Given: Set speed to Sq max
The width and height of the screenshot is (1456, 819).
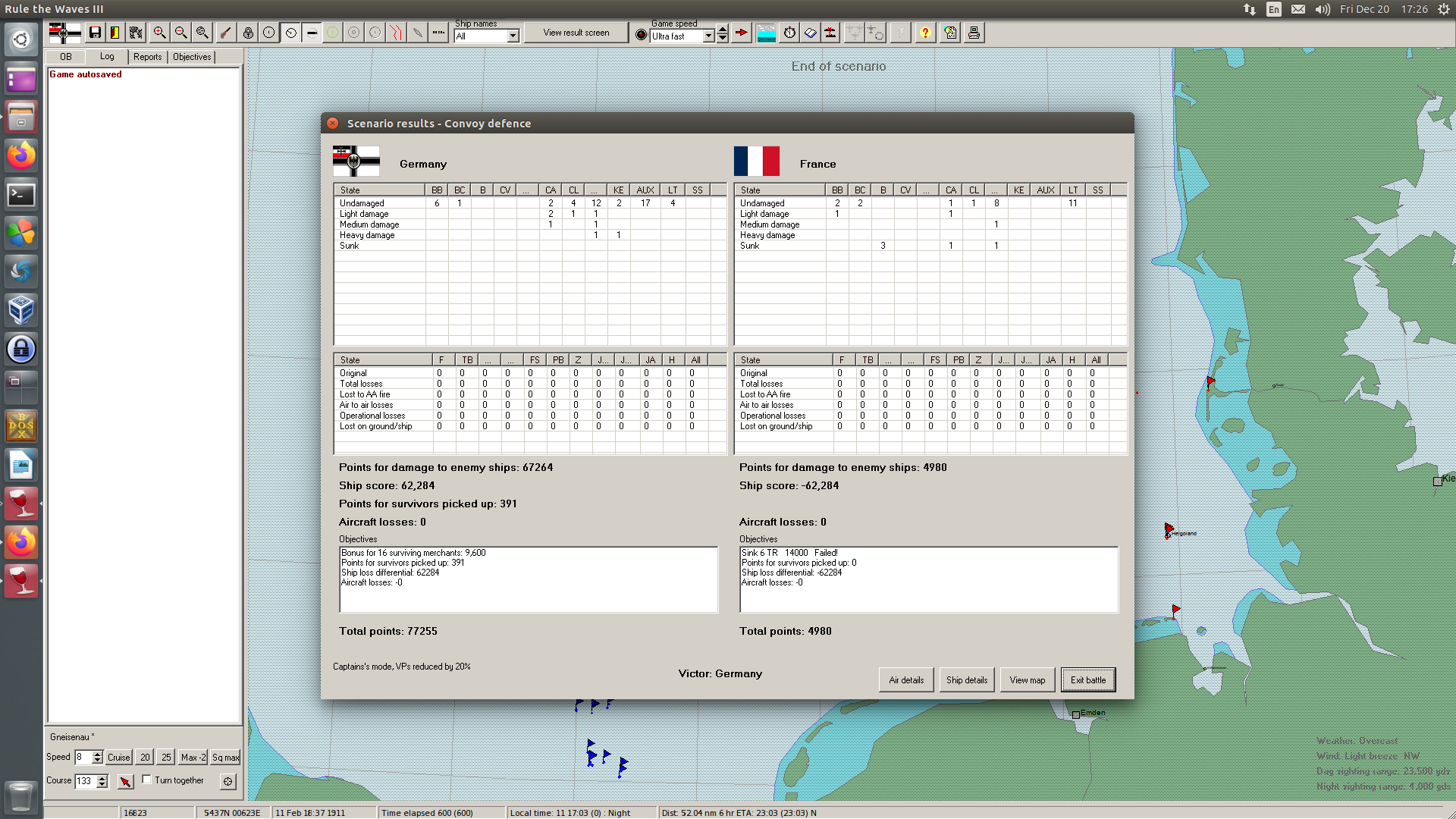Looking at the screenshot, I should coord(225,758).
